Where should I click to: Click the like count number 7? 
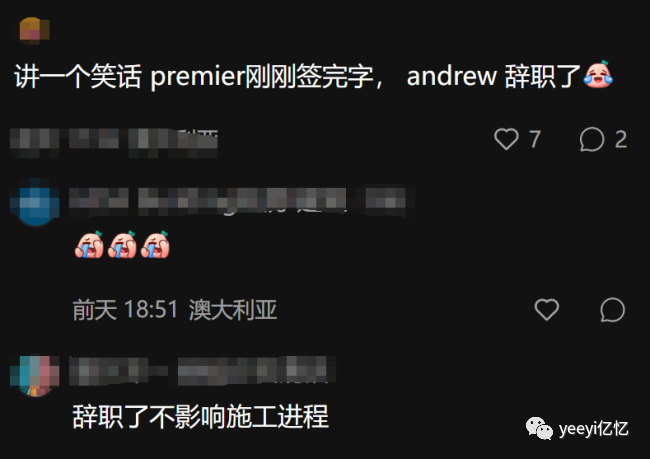535,139
